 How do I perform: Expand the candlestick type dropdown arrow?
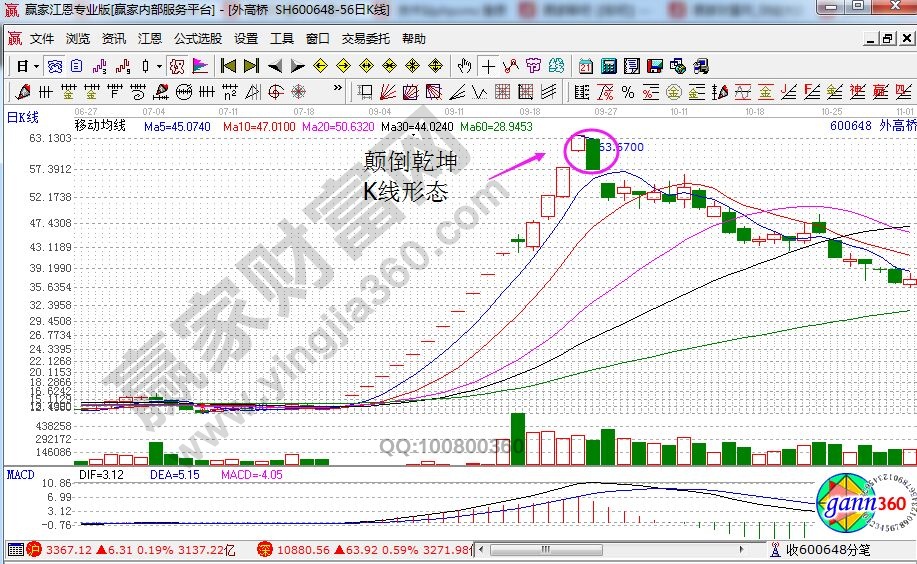click(x=158, y=66)
